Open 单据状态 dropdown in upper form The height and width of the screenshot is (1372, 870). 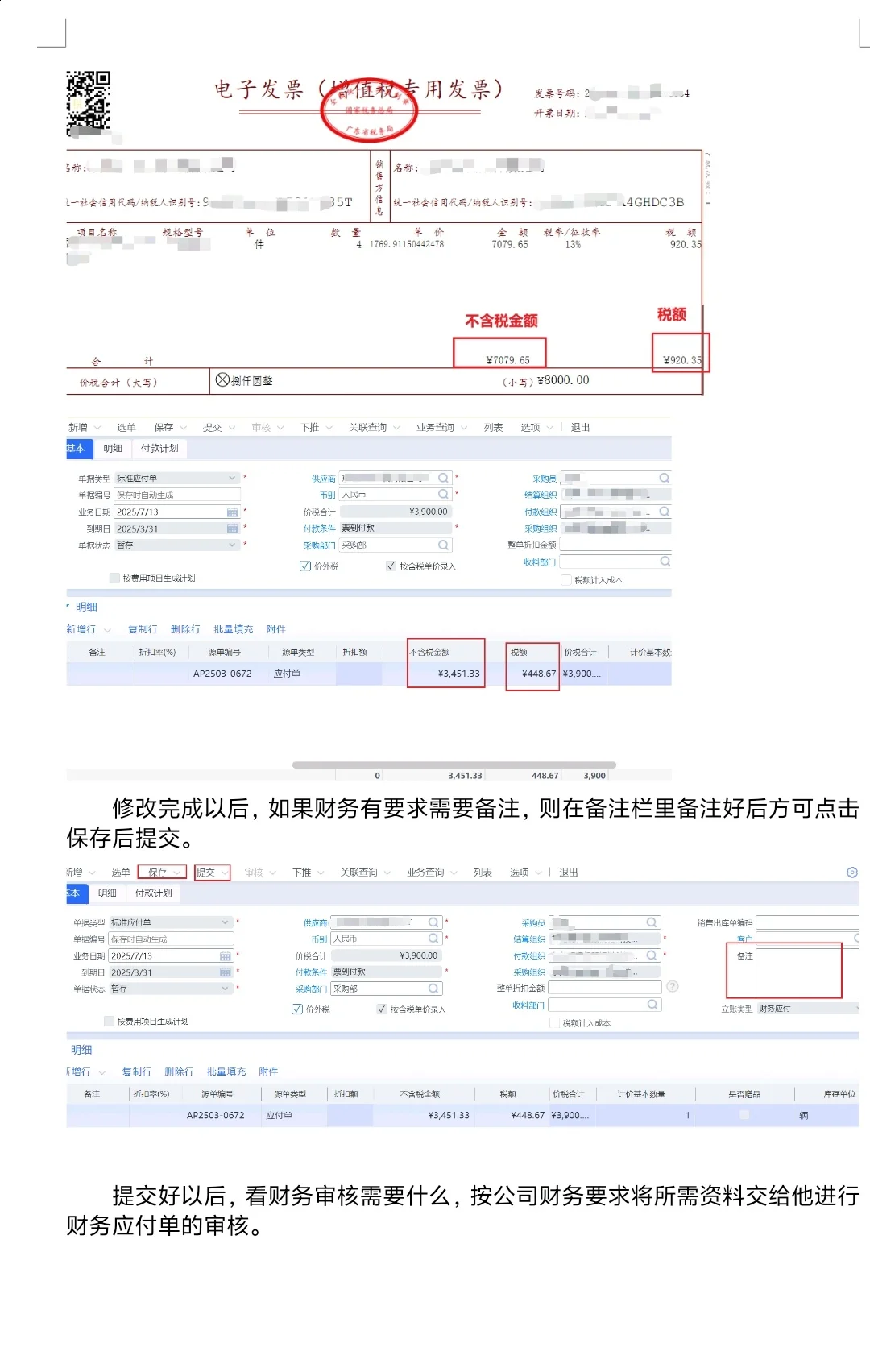click(232, 545)
